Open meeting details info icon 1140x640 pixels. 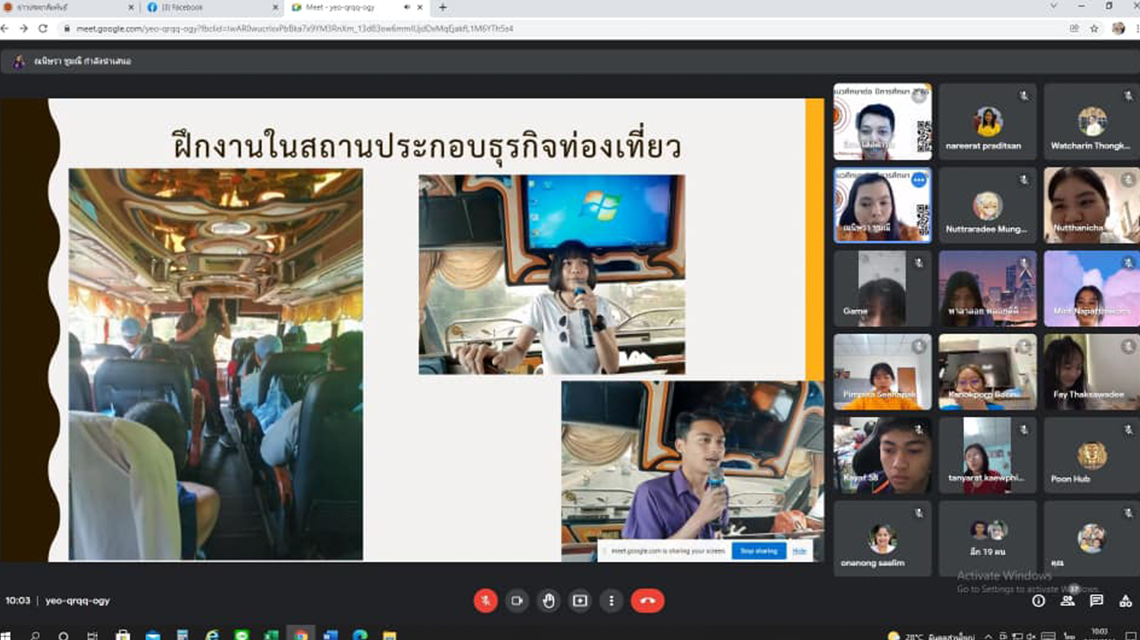click(1038, 601)
